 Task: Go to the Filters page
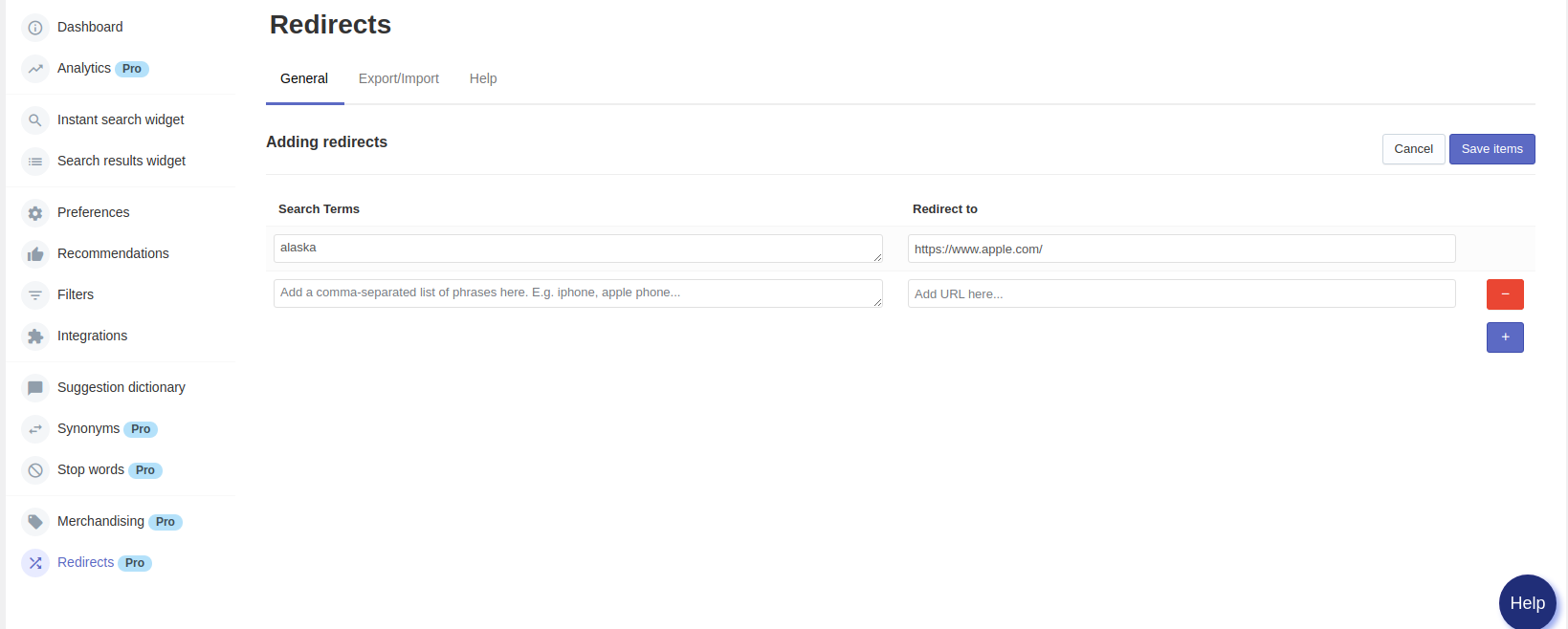pos(76,294)
